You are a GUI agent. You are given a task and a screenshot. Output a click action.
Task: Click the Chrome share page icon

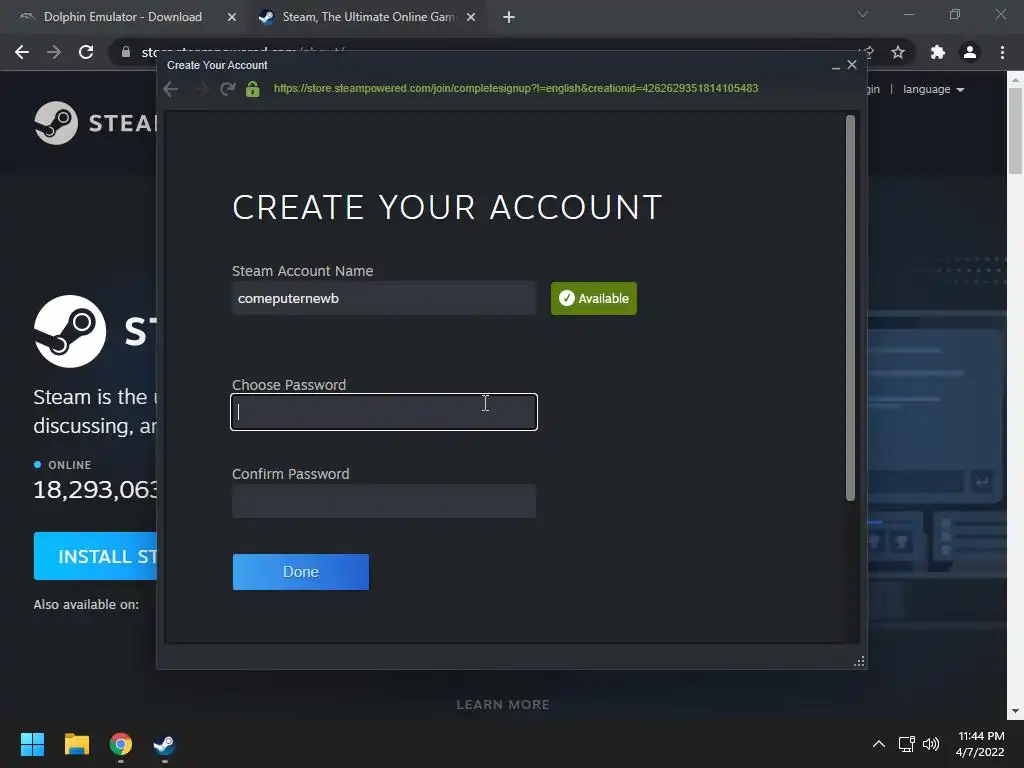point(868,52)
